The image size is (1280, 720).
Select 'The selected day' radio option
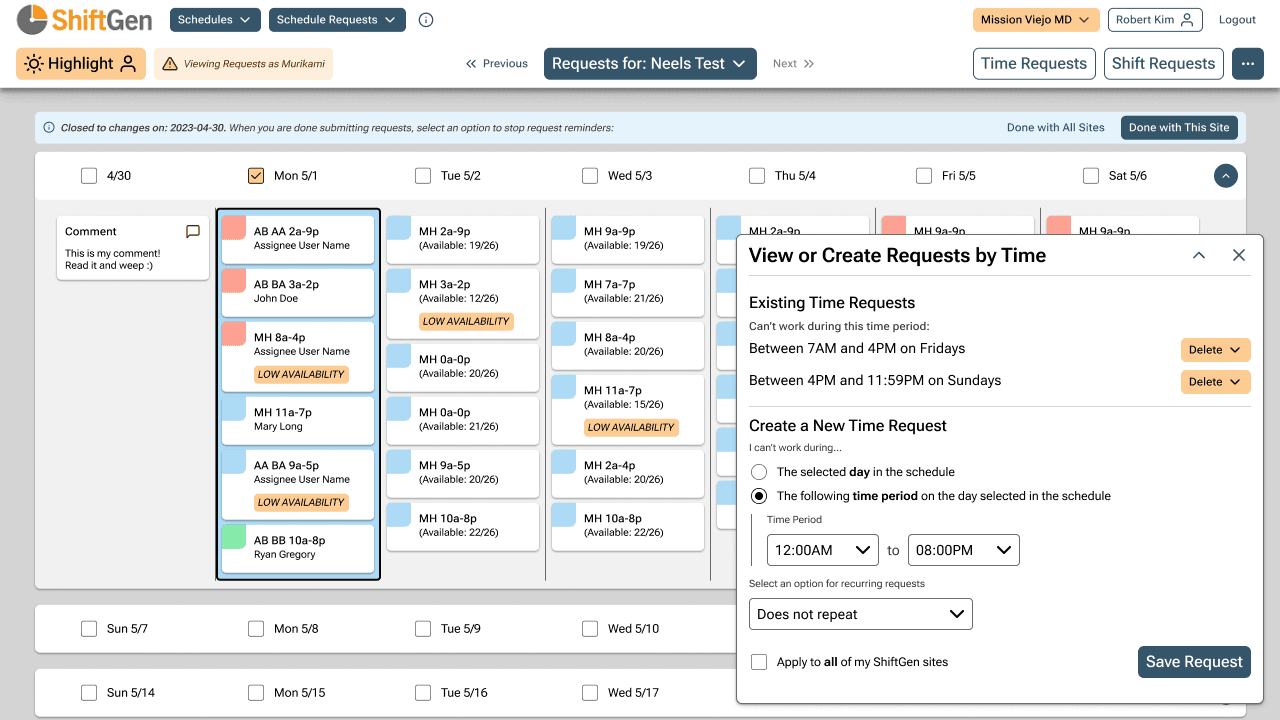point(759,472)
